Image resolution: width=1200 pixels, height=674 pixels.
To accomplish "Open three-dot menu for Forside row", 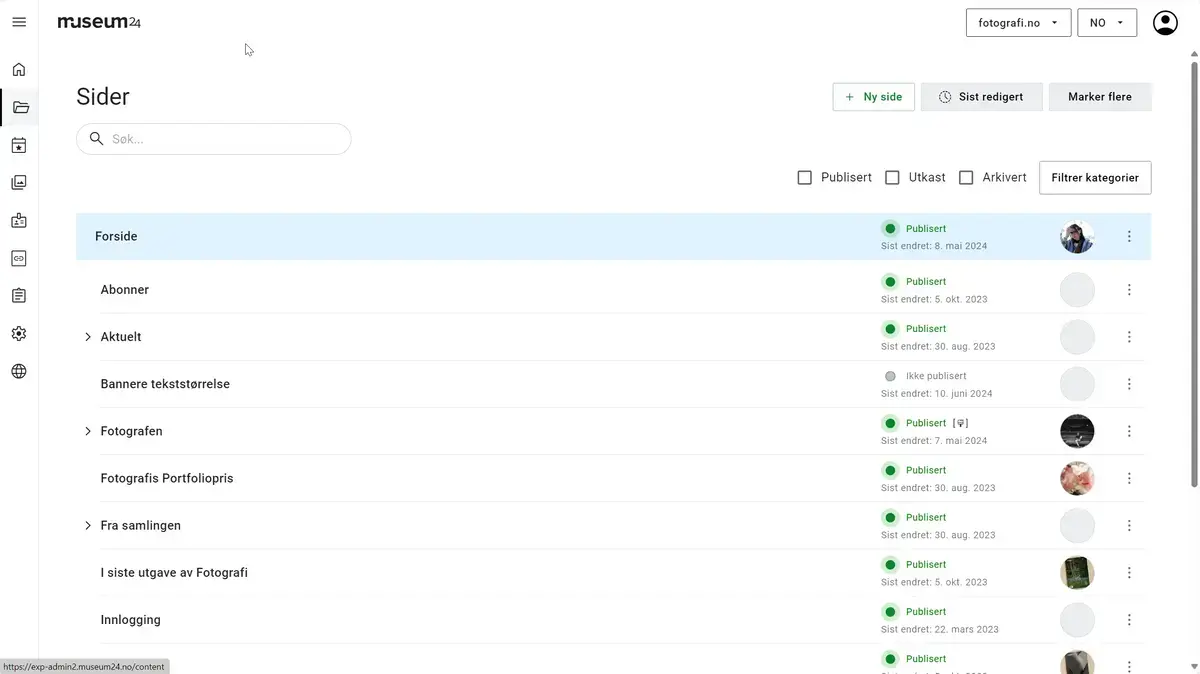I will tap(1129, 237).
